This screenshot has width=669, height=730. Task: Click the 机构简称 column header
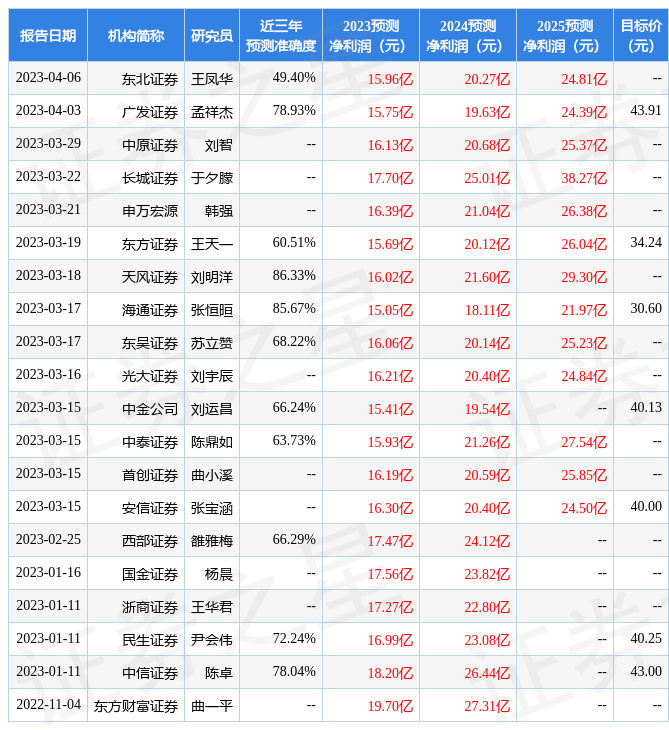pyautogui.click(x=136, y=35)
